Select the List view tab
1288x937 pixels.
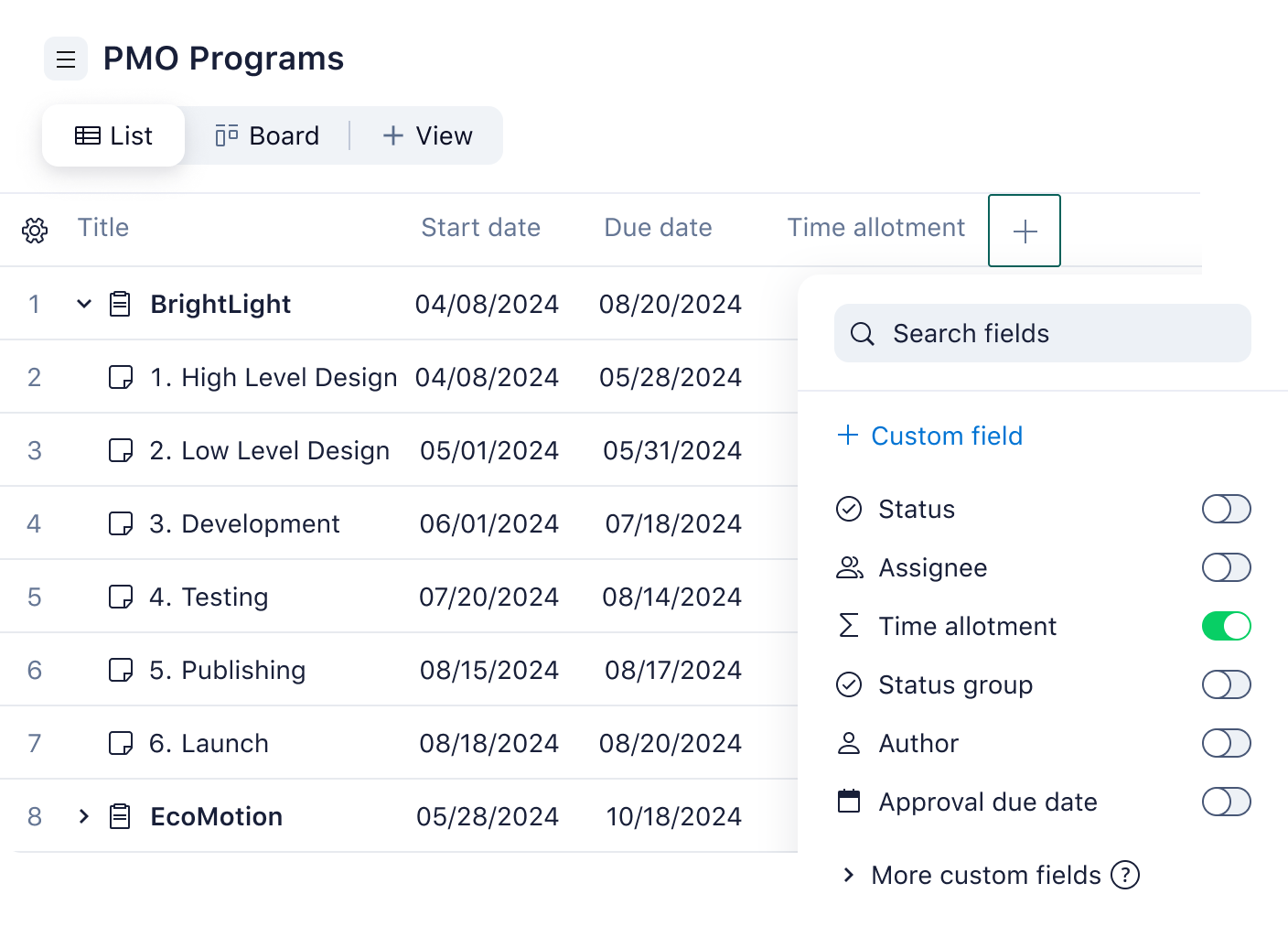113,135
